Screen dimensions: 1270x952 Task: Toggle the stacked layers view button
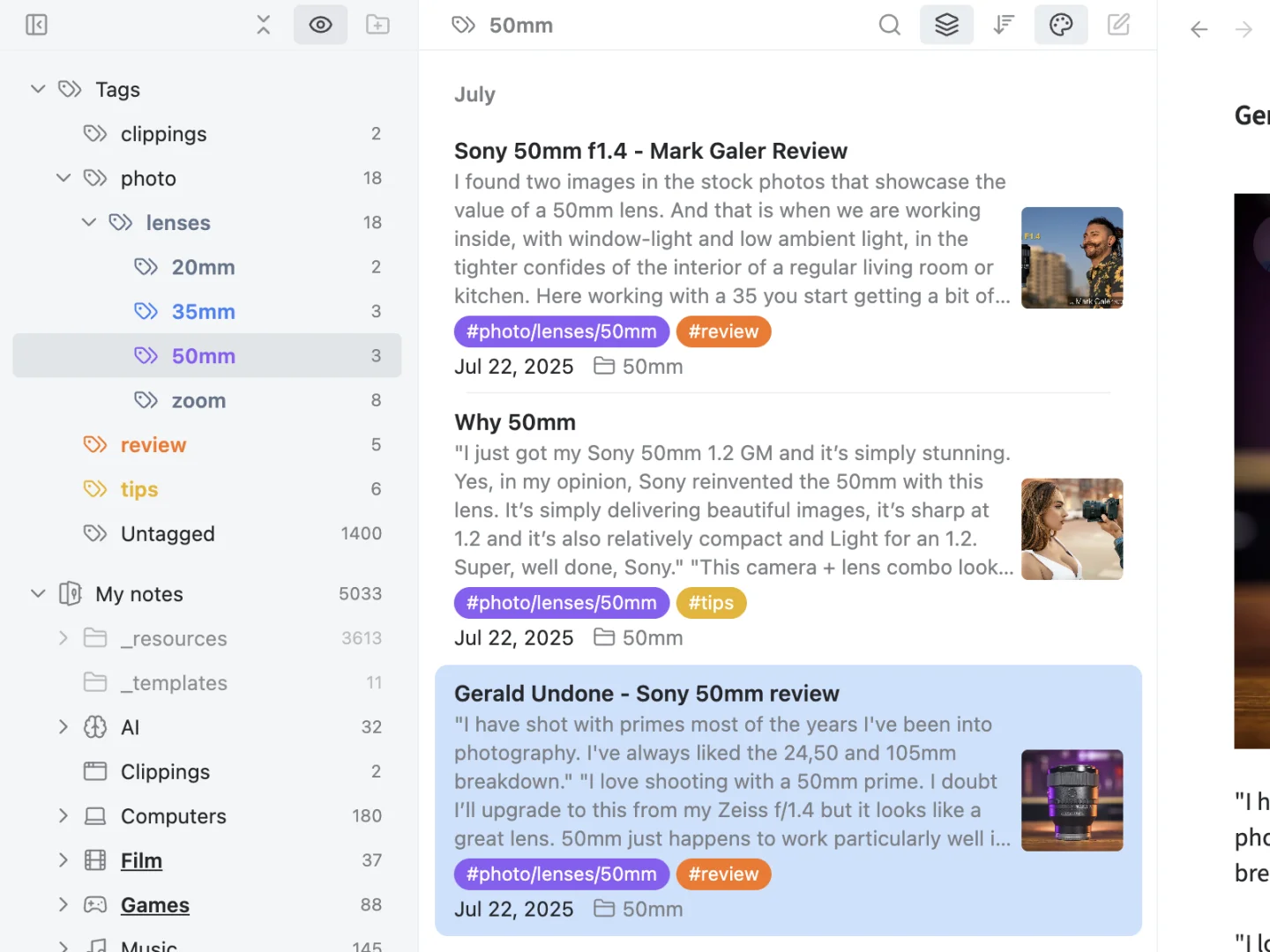946,25
